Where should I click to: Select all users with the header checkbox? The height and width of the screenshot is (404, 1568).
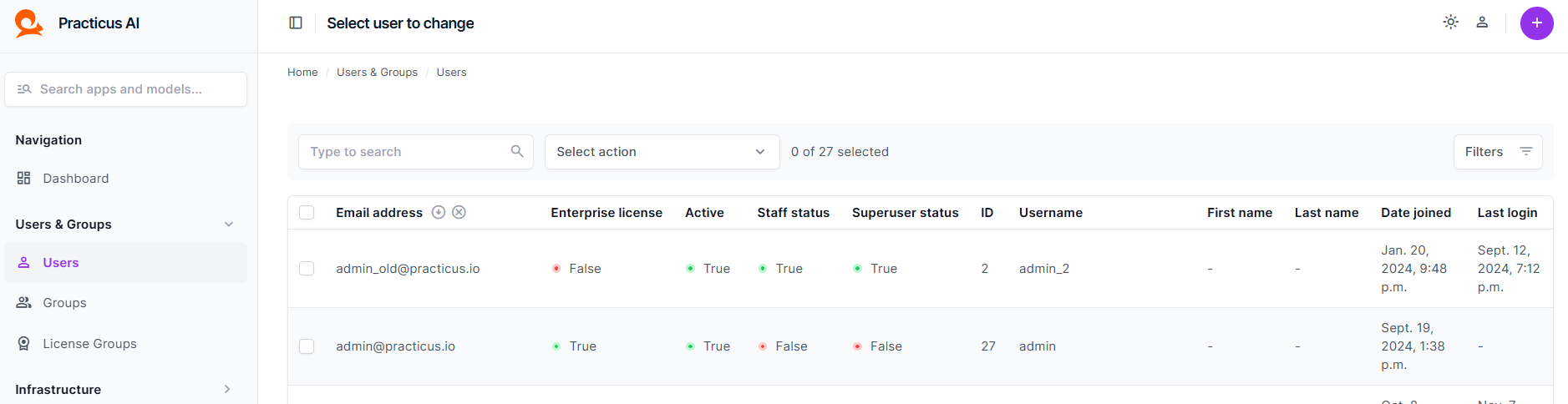tap(307, 213)
